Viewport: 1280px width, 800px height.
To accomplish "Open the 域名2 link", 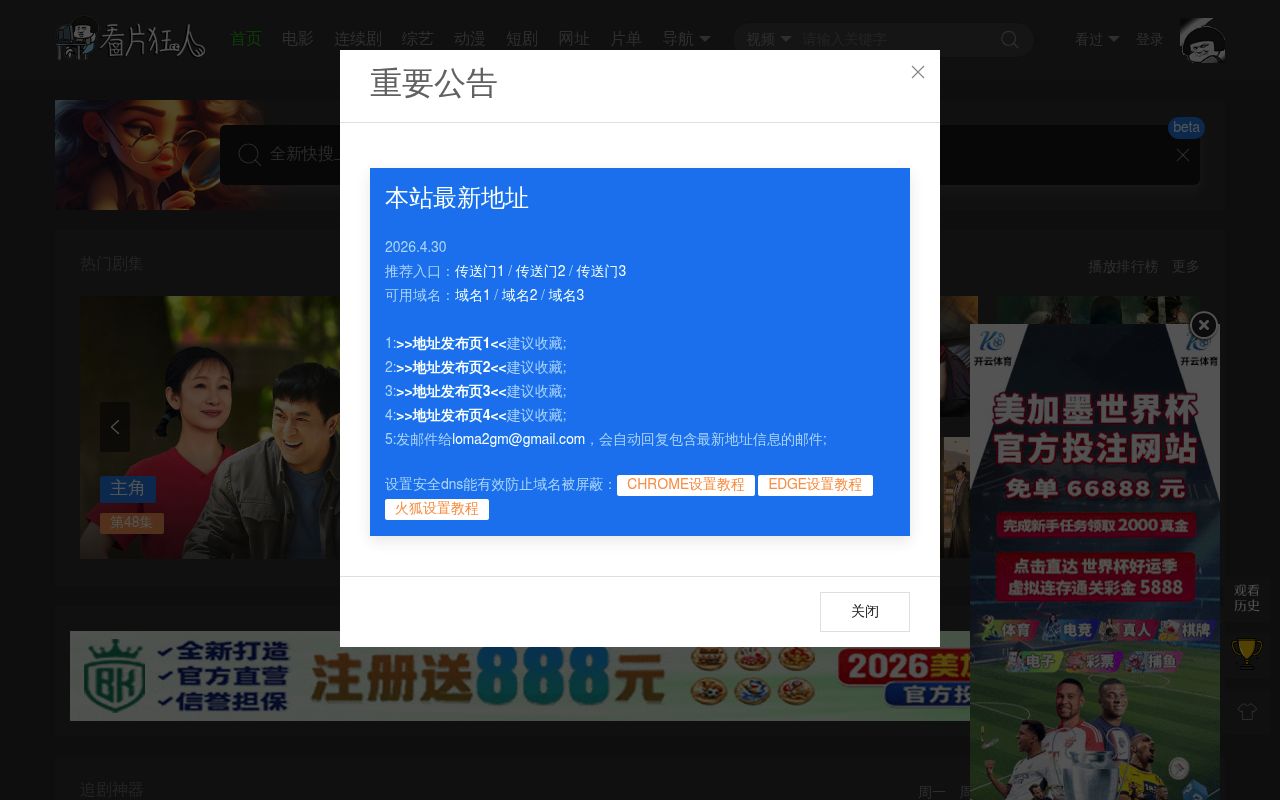I will coord(519,296).
